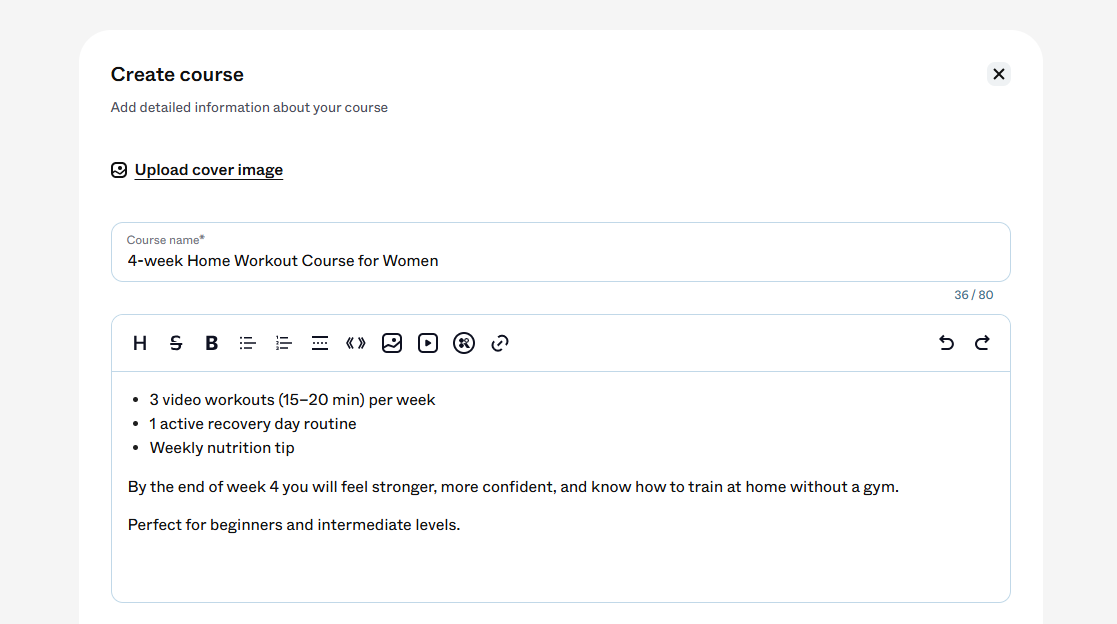This screenshot has width=1117, height=624.
Task: Apply heading style with the H icon
Action: 140,343
